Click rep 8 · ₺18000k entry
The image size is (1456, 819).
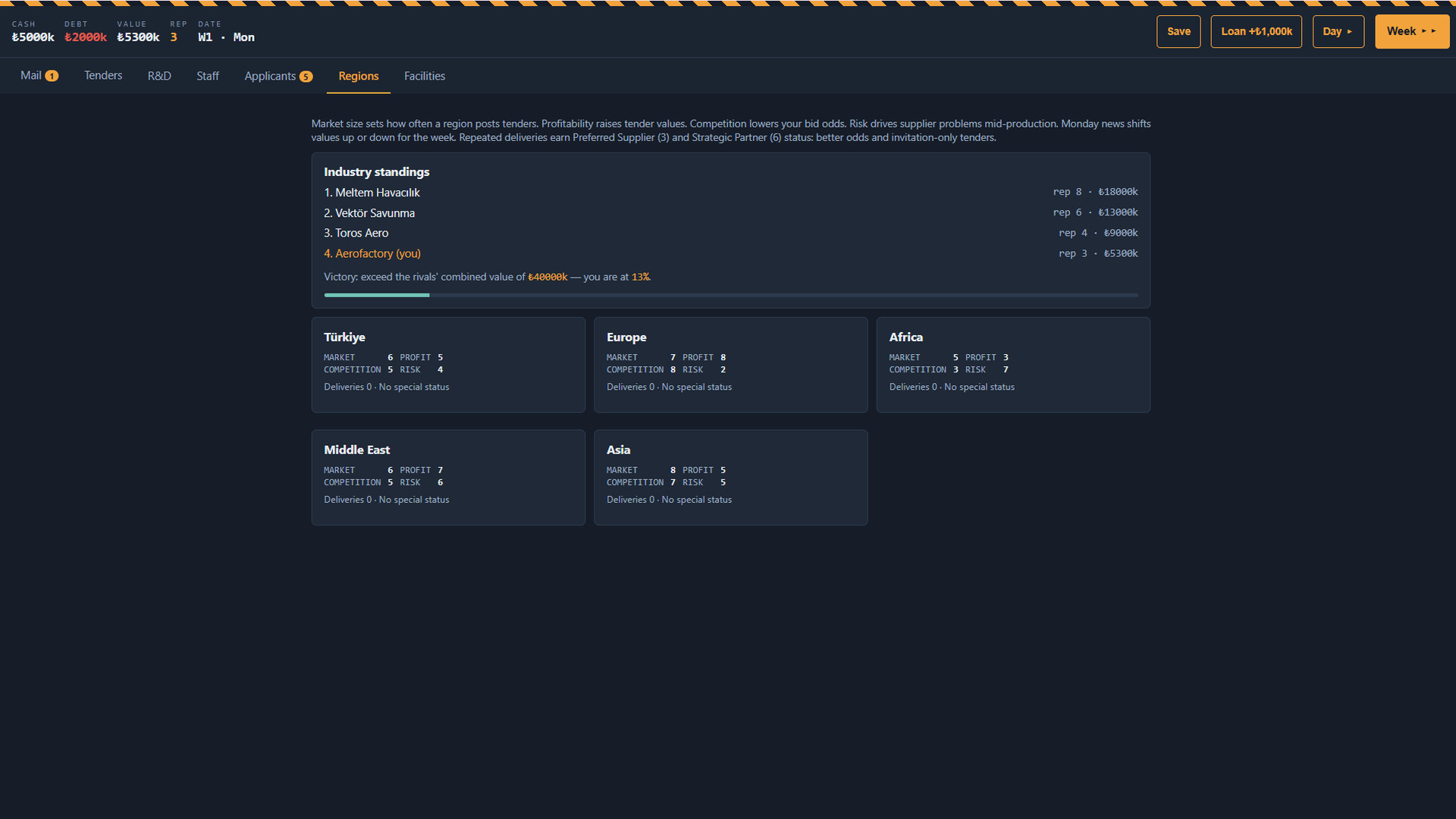1095,192
